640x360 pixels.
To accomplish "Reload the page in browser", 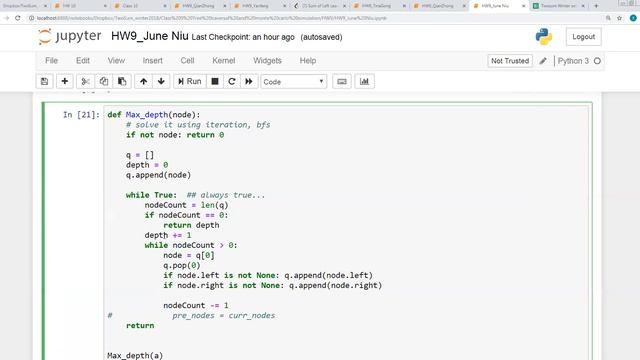I will click(18, 18).
